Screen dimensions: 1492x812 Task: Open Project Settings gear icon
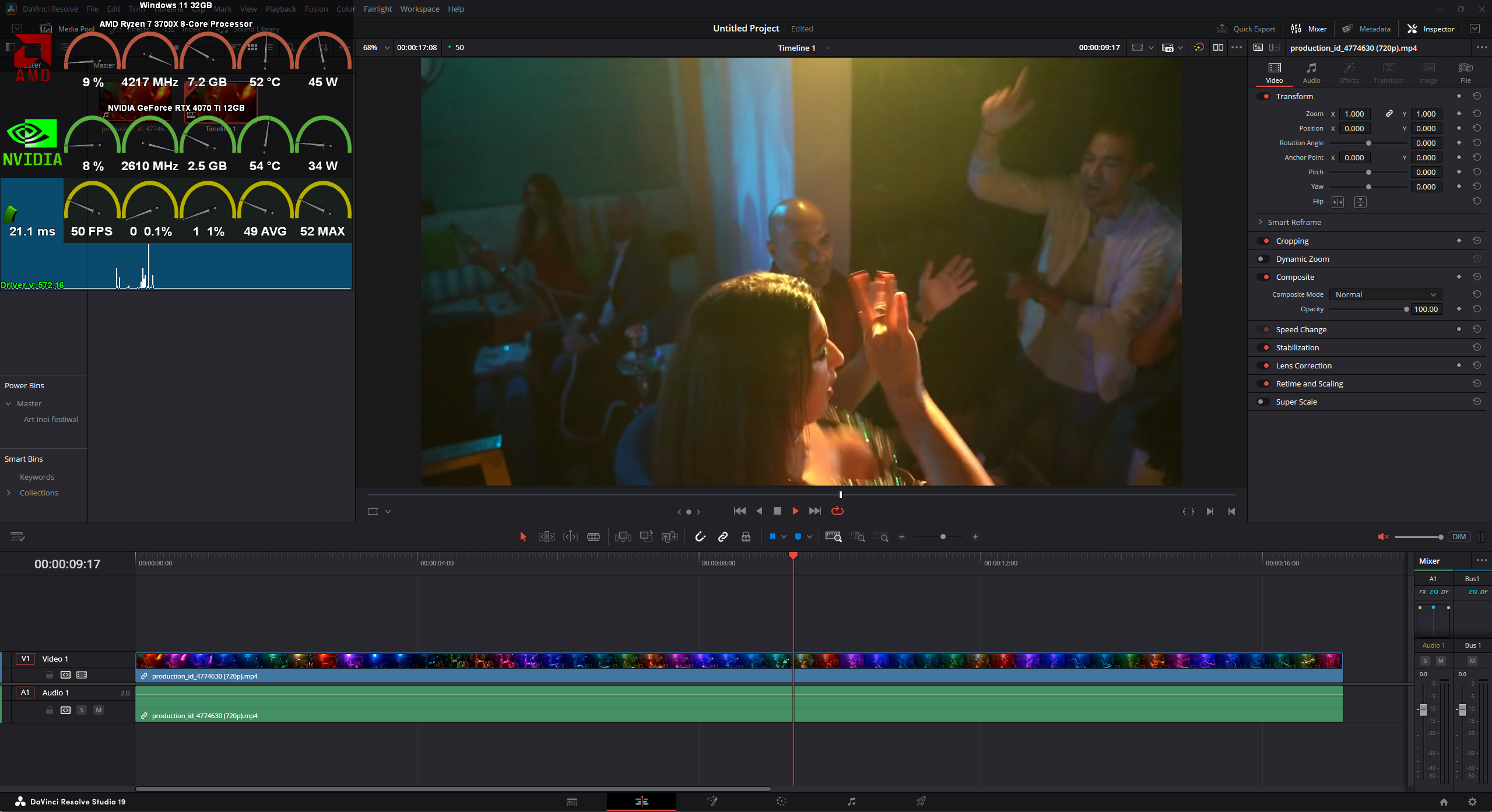pyautogui.click(x=1472, y=802)
